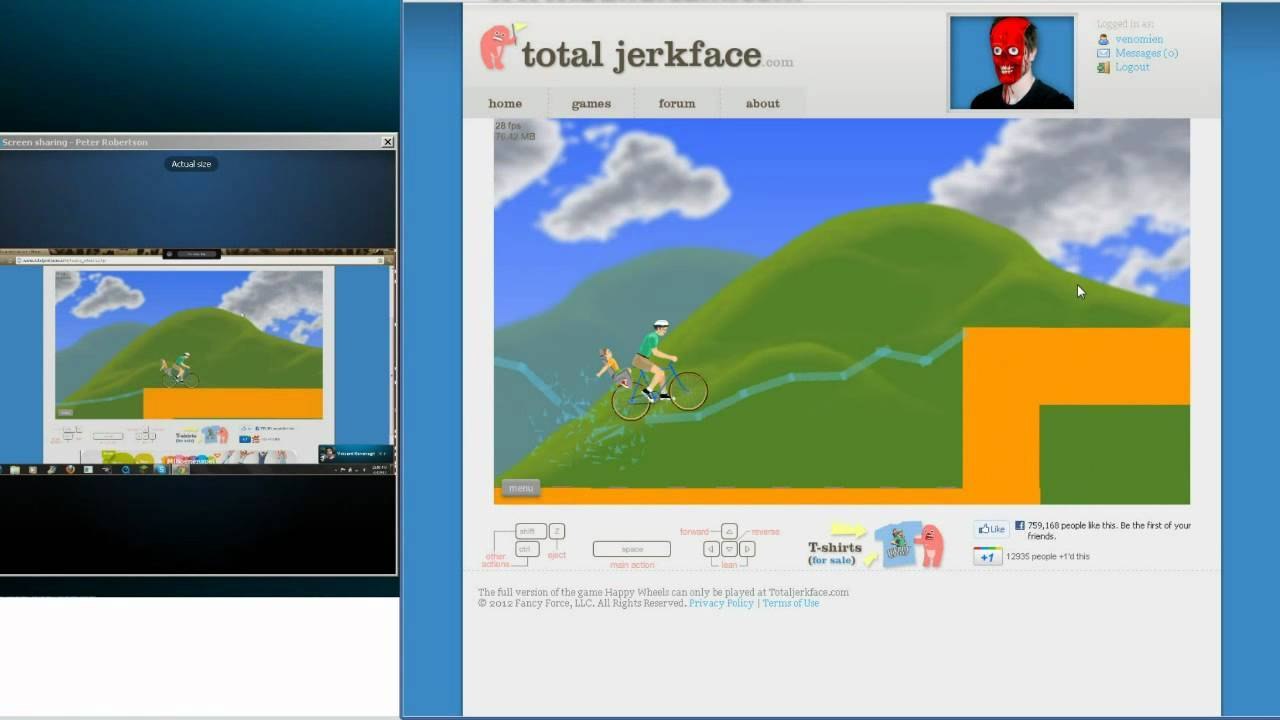The height and width of the screenshot is (720, 1280).
Task: Click the "ctrl" key diagram
Action: [x=527, y=549]
